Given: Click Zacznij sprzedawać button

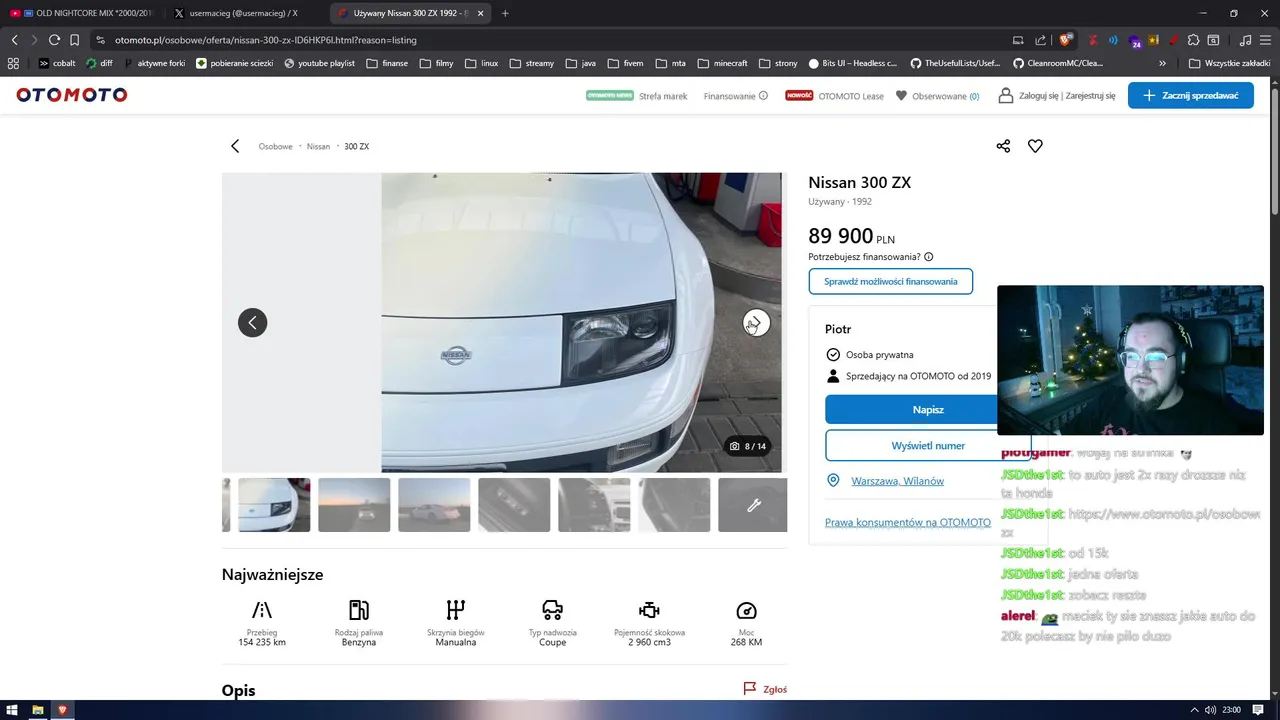Looking at the screenshot, I should coord(1190,95).
